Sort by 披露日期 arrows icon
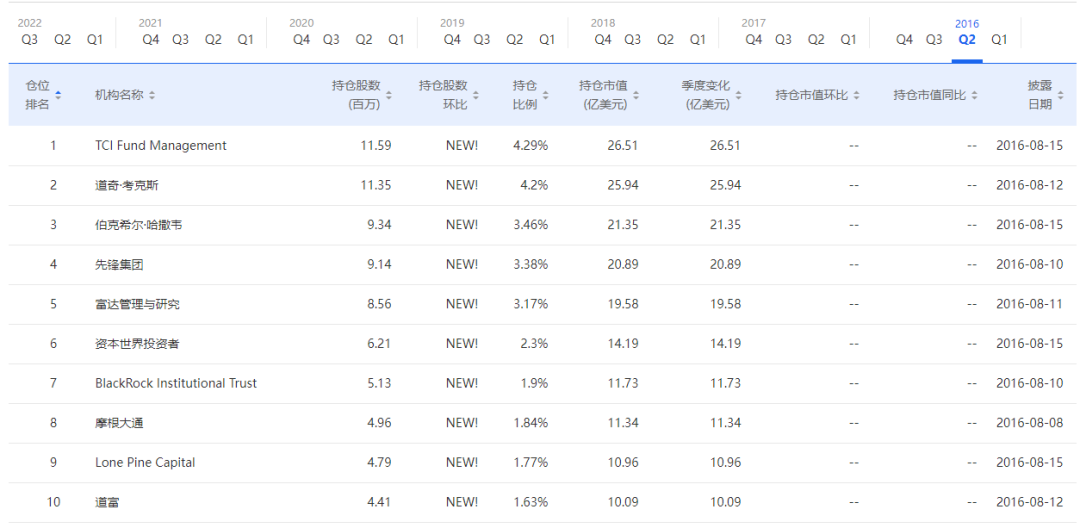 [x=1060, y=95]
